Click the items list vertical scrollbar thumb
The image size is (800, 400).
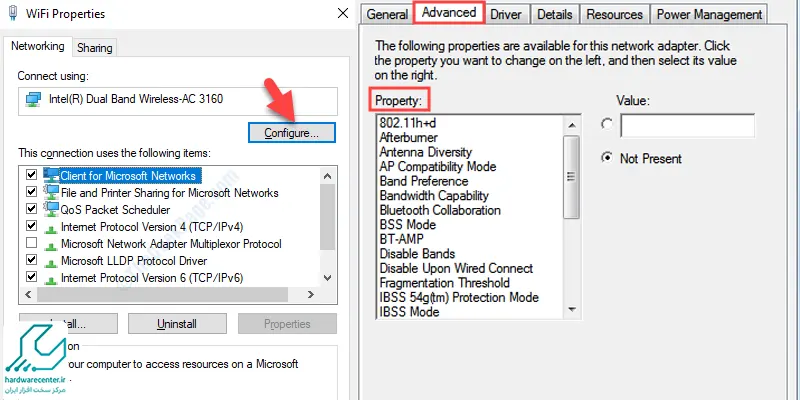tap(328, 217)
